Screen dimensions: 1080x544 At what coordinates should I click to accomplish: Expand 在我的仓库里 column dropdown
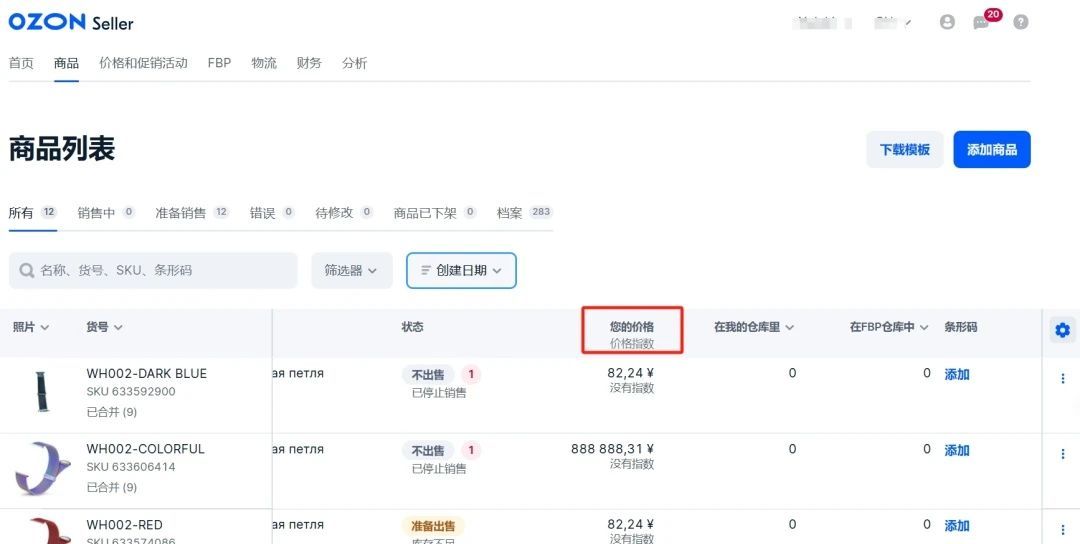click(754, 327)
